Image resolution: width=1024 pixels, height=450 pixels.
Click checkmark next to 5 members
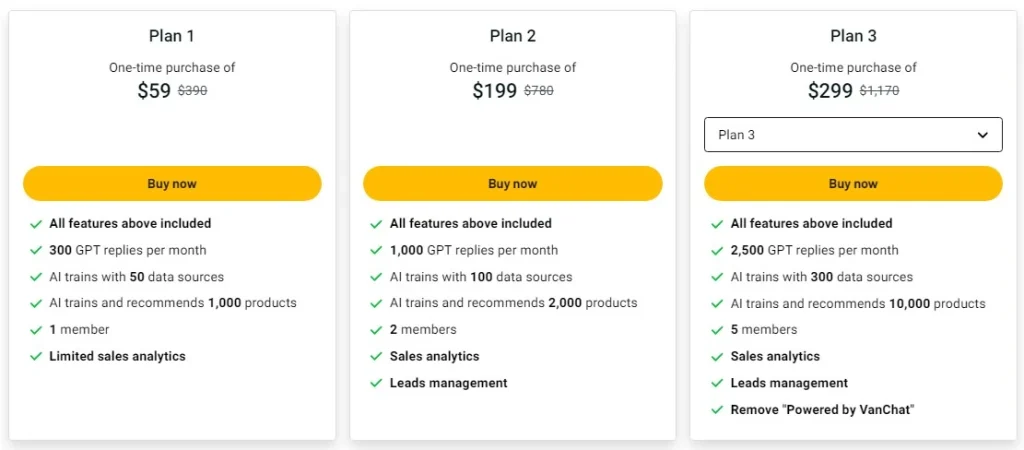(x=717, y=330)
